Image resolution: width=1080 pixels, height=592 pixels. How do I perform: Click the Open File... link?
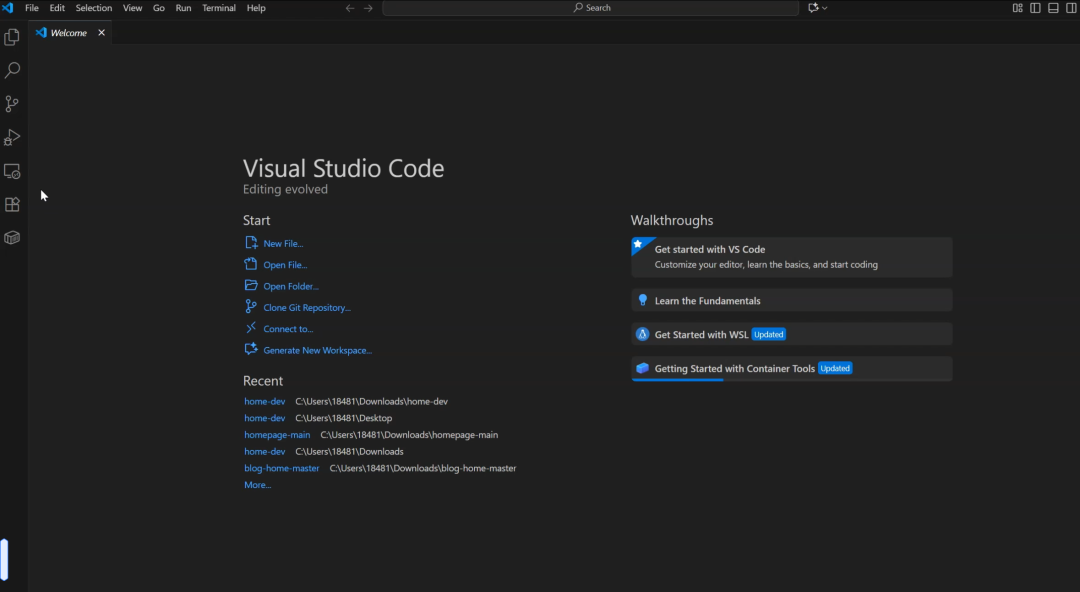point(285,265)
